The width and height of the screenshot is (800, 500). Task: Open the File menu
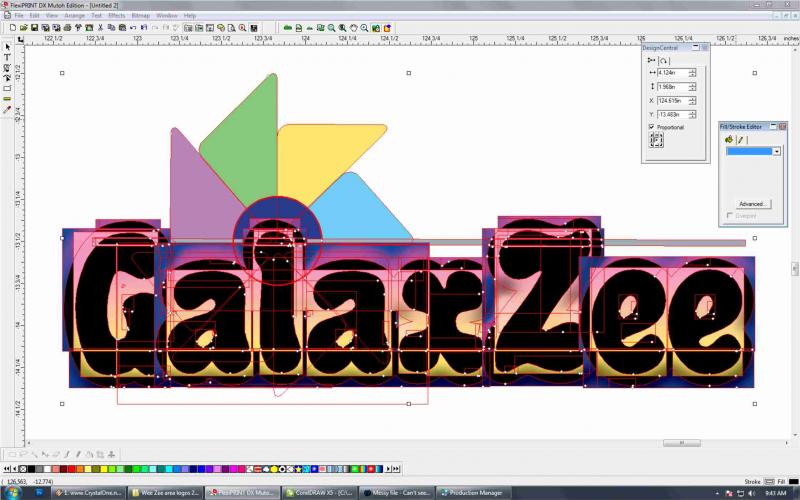coord(19,16)
